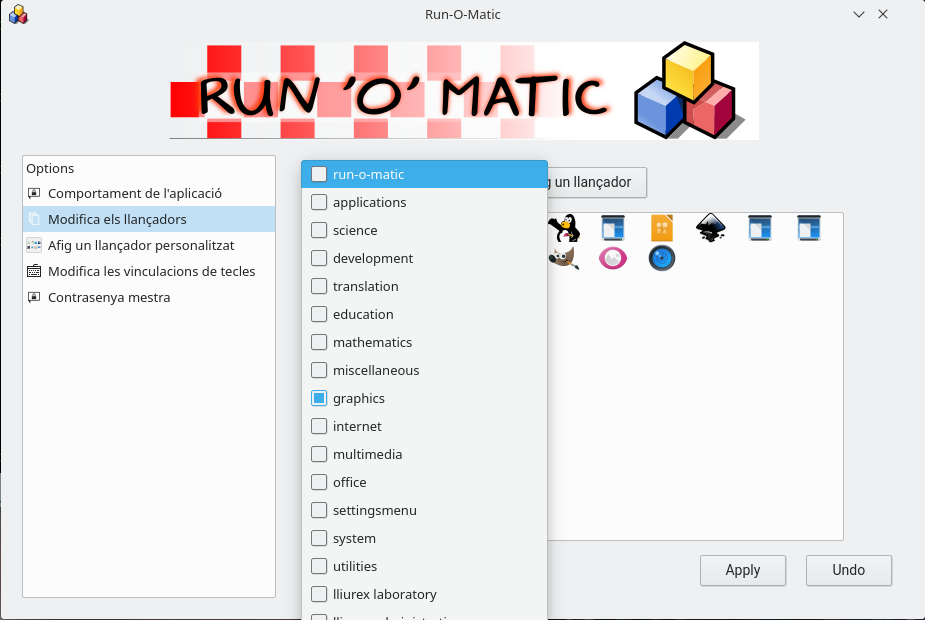Choose multimedia in the category list
The width and height of the screenshot is (925, 620).
(x=424, y=454)
